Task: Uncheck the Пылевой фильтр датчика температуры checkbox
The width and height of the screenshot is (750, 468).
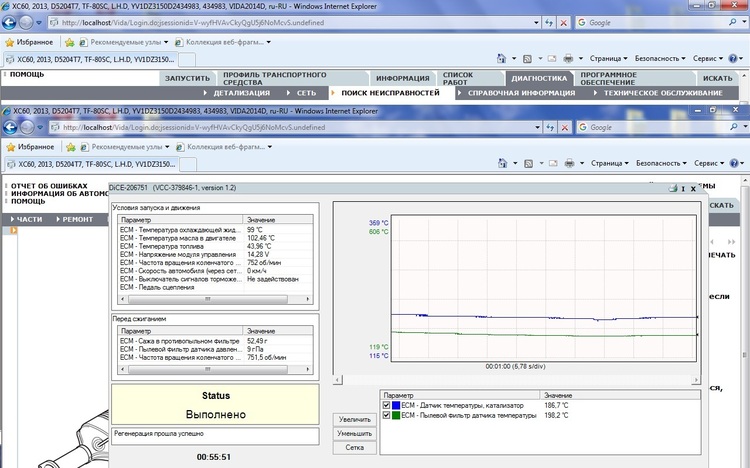Action: tap(388, 414)
